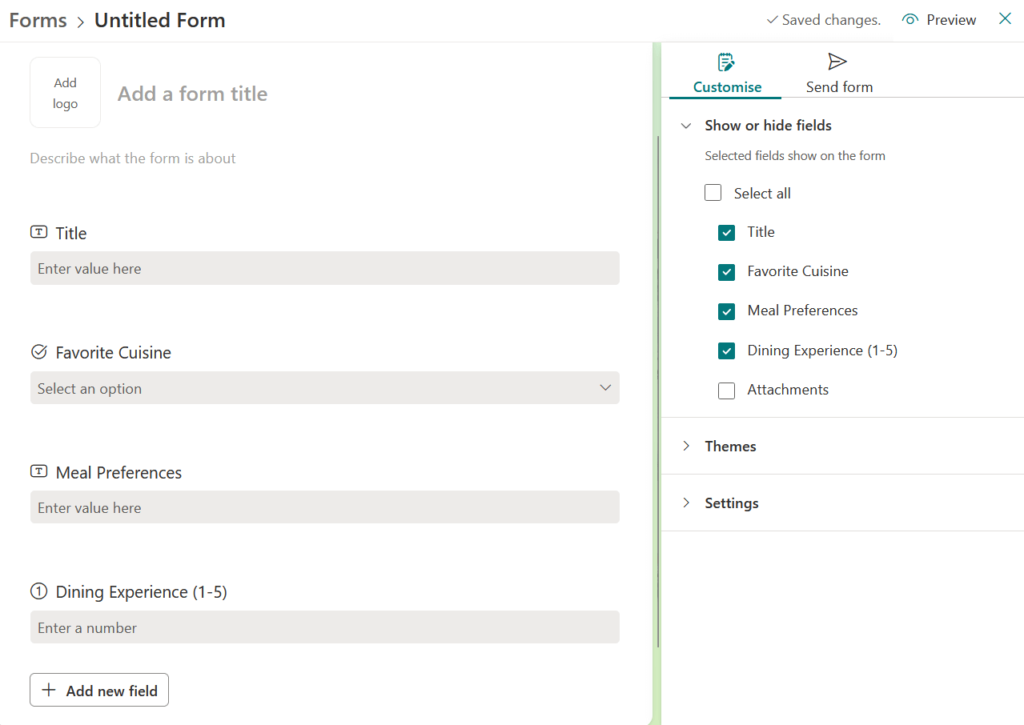Screen dimensions: 1024x725
Task: Tick the Select all checkbox
Action: click(713, 193)
